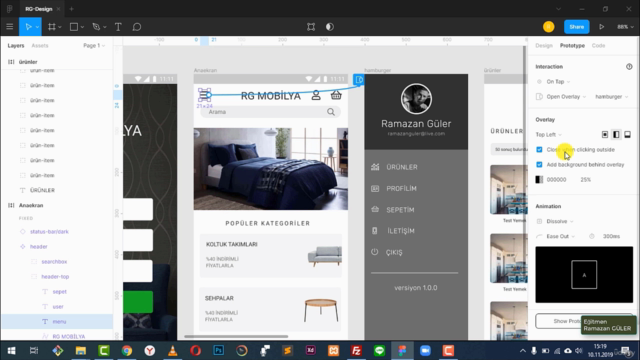Click ÇIKIŞ in the hamburger menu
640x360 pixels.
click(394, 253)
